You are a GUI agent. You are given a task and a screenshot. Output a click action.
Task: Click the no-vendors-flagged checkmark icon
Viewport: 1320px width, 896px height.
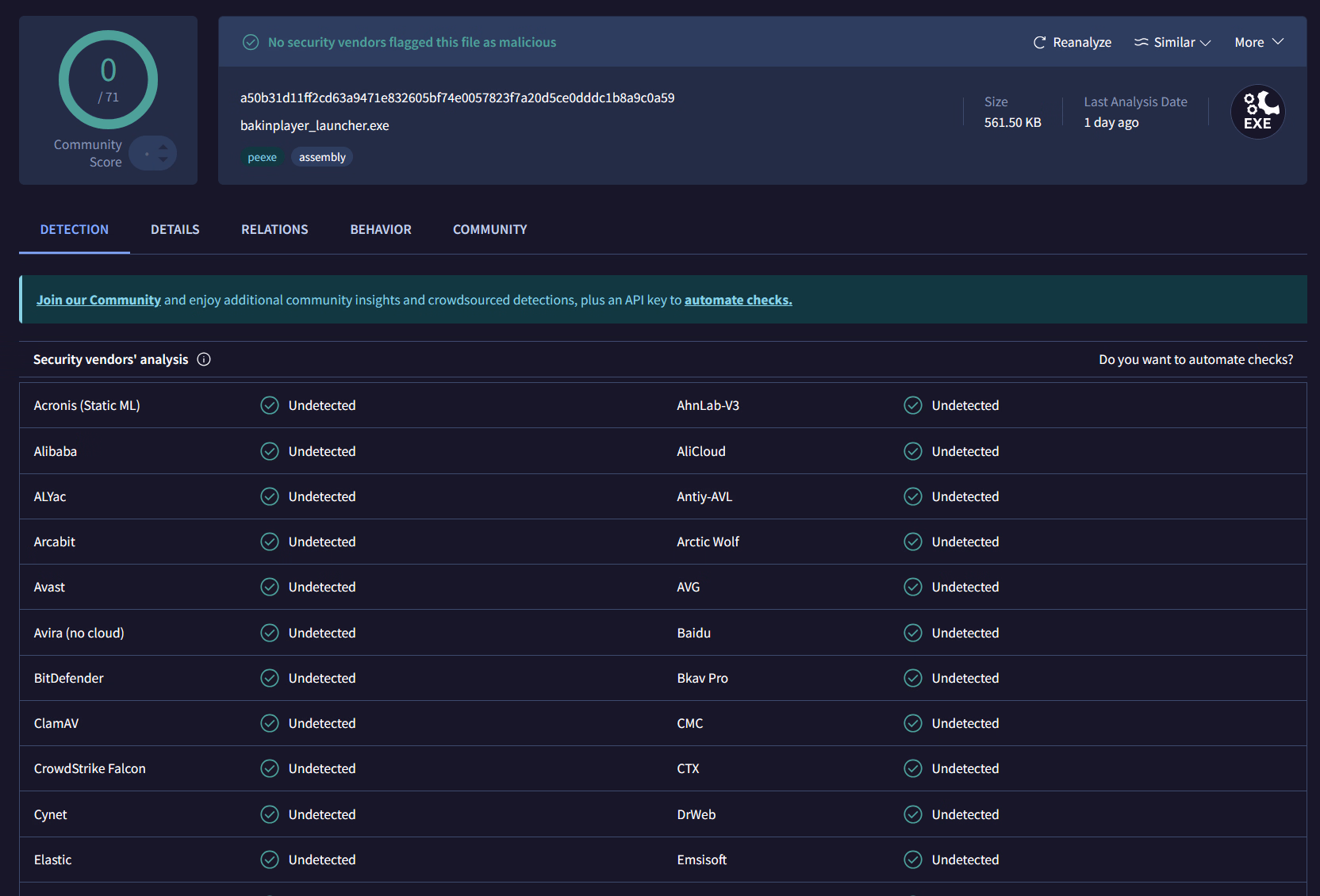(251, 42)
